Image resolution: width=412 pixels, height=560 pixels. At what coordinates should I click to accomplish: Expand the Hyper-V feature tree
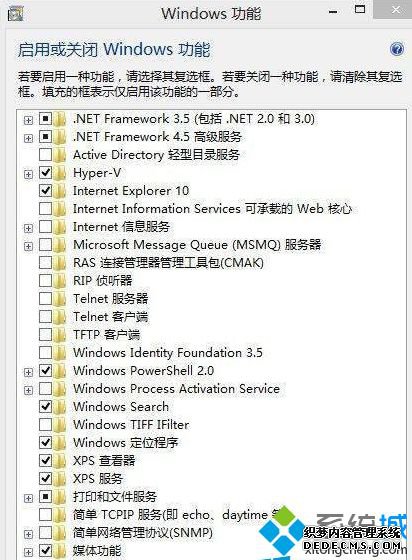[x=28, y=174]
